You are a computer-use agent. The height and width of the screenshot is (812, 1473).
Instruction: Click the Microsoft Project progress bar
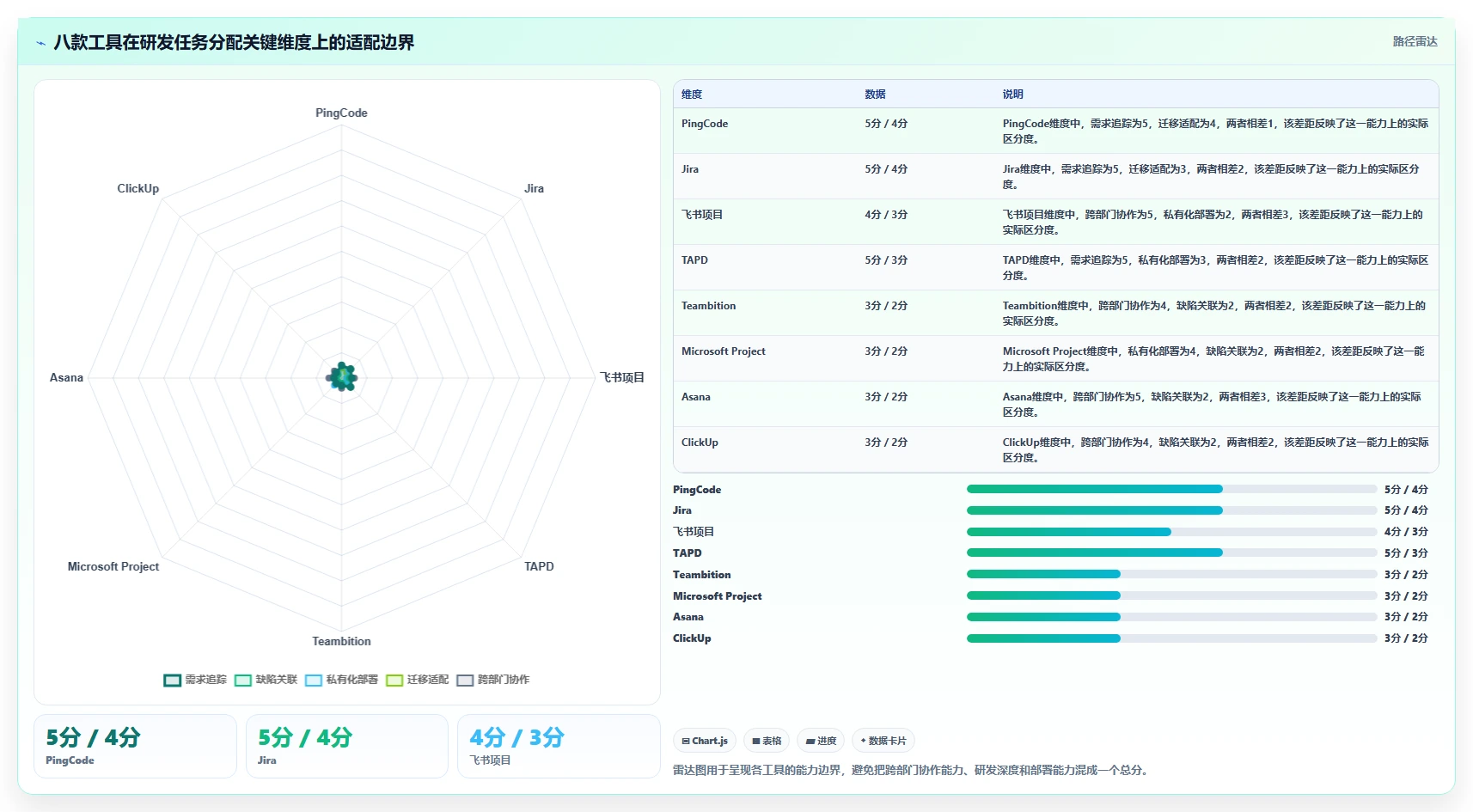[x=1171, y=595]
